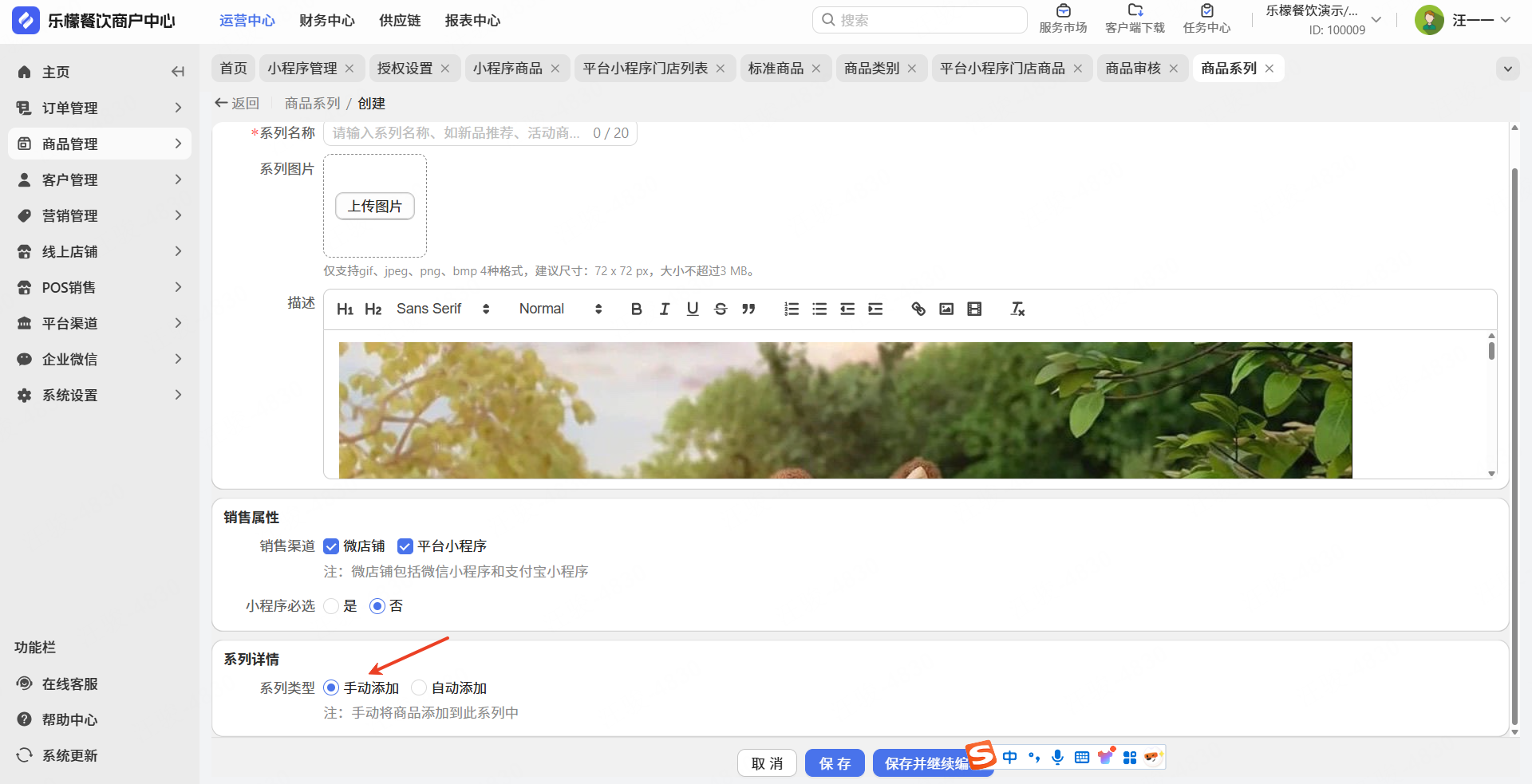Toggle underline text formatting
This screenshot has width=1532, height=784.
pos(693,309)
